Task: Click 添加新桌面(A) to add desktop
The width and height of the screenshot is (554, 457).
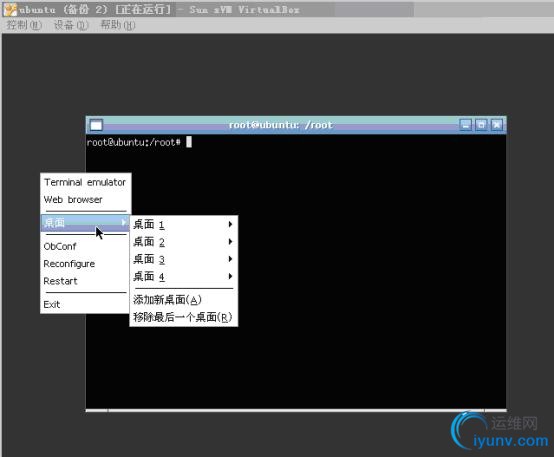Action: click(183, 300)
